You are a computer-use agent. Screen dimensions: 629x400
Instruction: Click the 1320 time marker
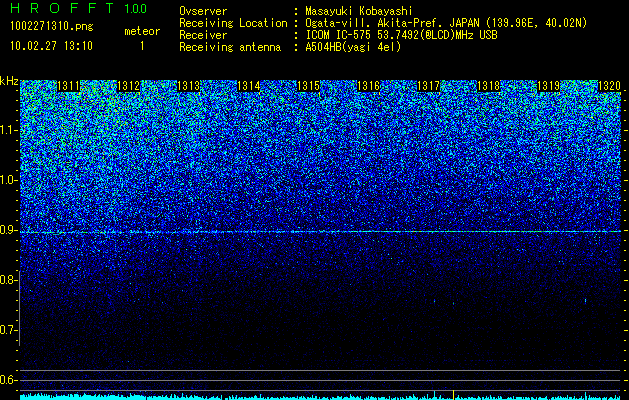click(x=609, y=86)
